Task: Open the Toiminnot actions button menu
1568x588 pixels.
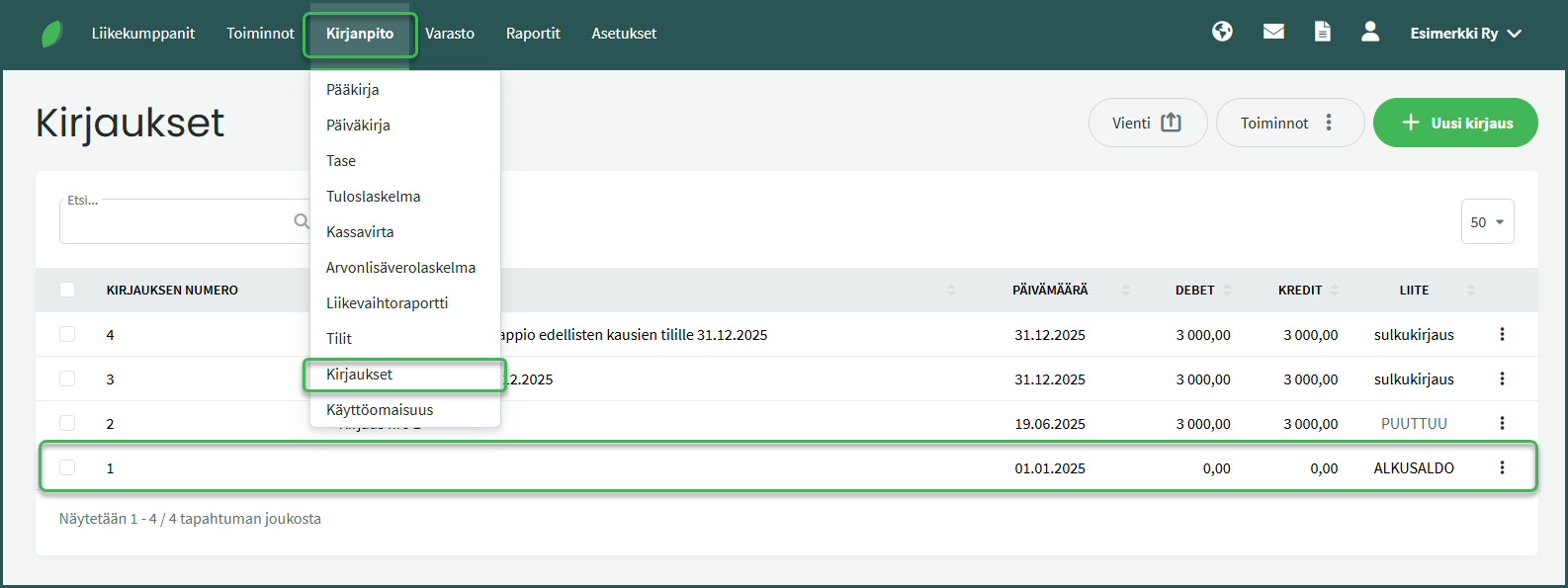Action: [x=1289, y=123]
